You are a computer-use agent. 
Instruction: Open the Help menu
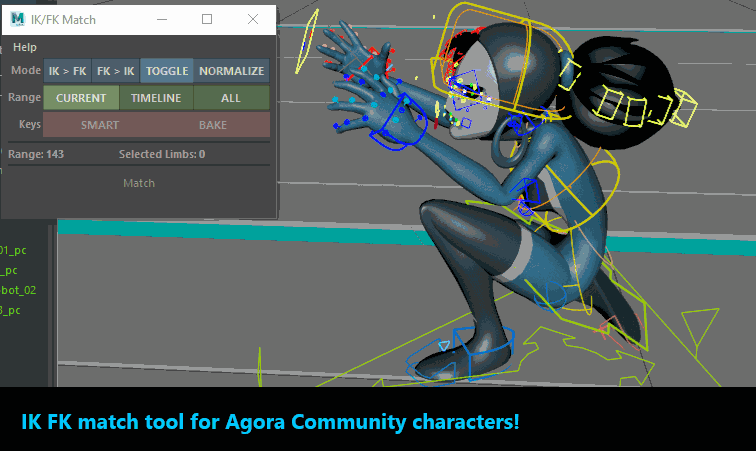click(x=25, y=47)
